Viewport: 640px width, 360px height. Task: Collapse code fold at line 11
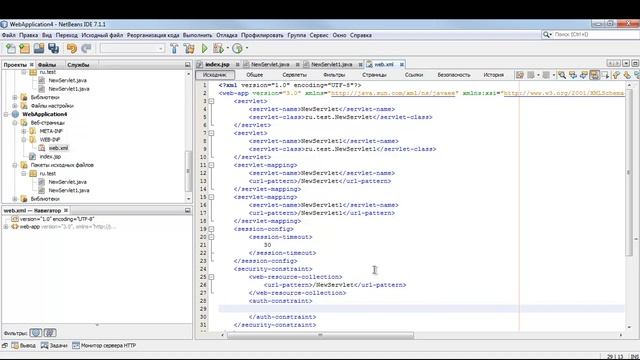click(211, 165)
